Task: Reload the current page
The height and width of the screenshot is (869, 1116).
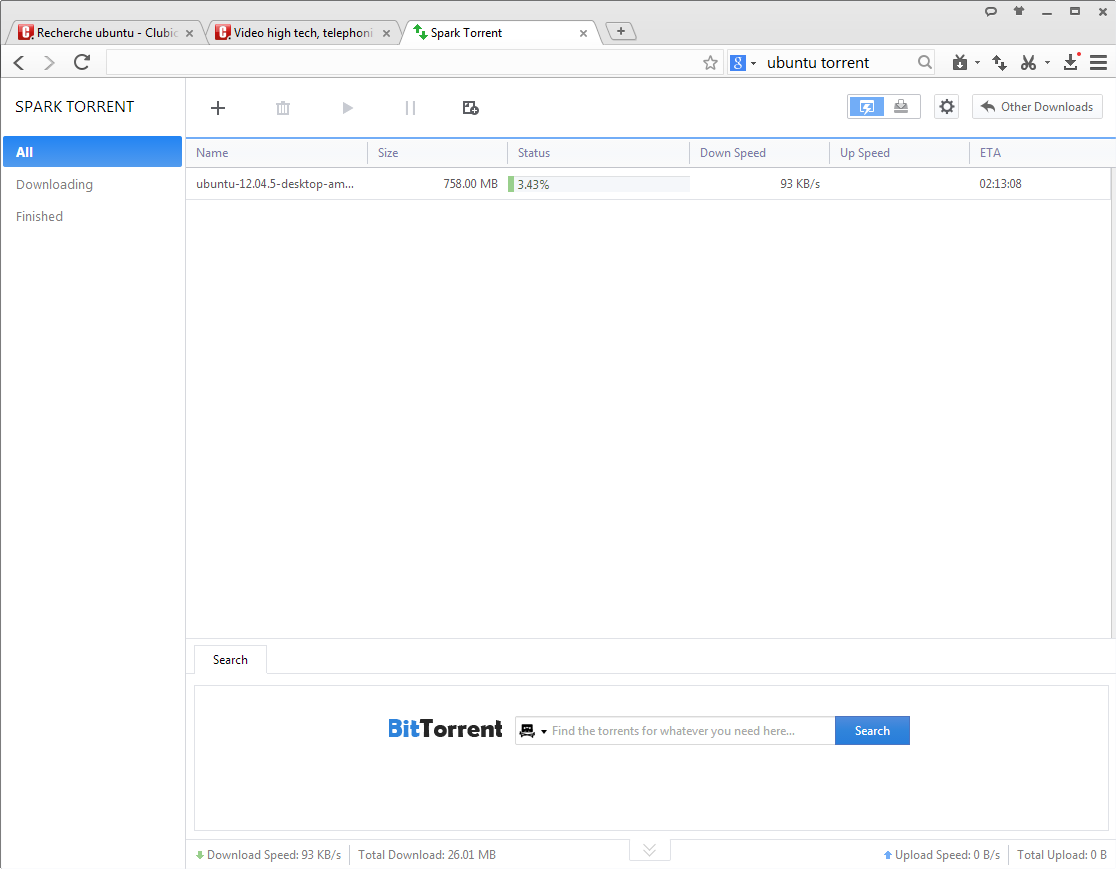Action: pos(82,62)
